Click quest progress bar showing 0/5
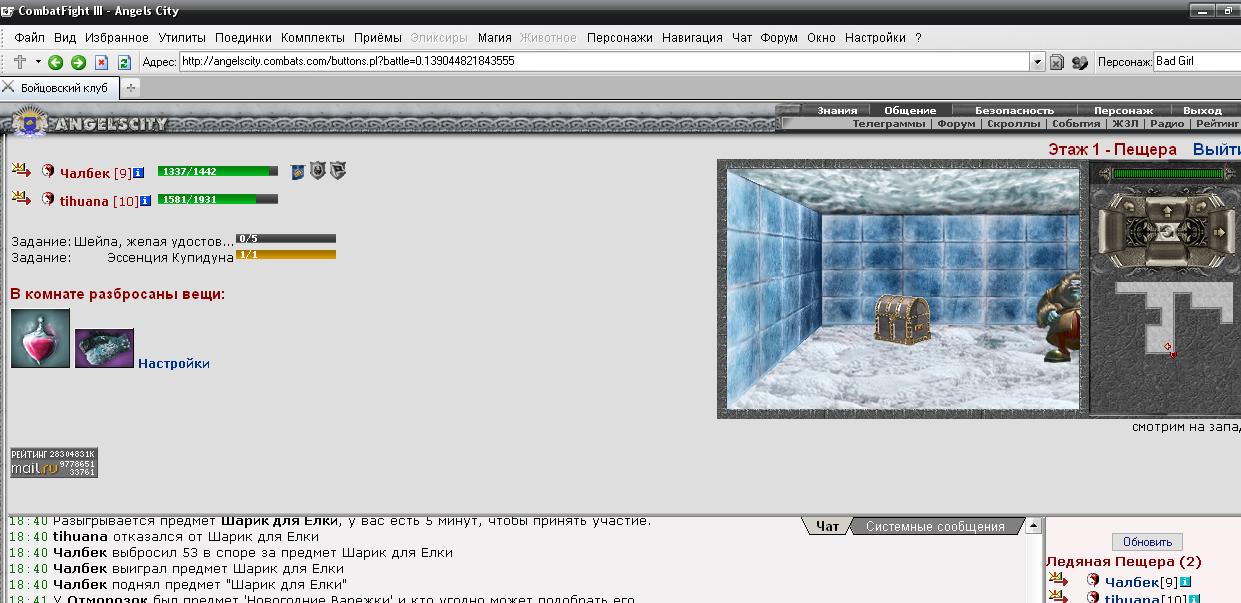1241x603 pixels. pos(286,239)
